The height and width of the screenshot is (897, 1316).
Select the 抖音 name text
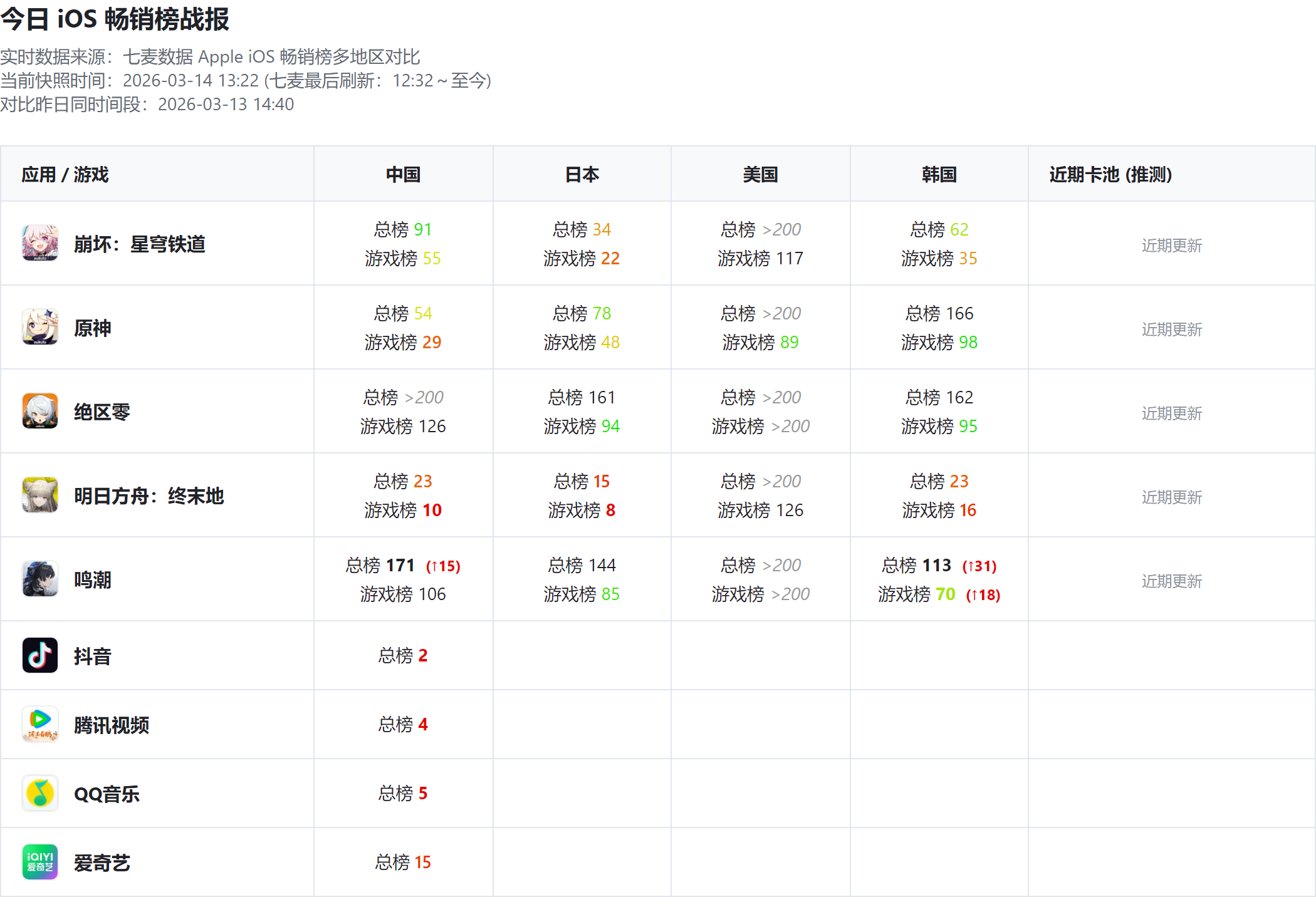pos(93,656)
